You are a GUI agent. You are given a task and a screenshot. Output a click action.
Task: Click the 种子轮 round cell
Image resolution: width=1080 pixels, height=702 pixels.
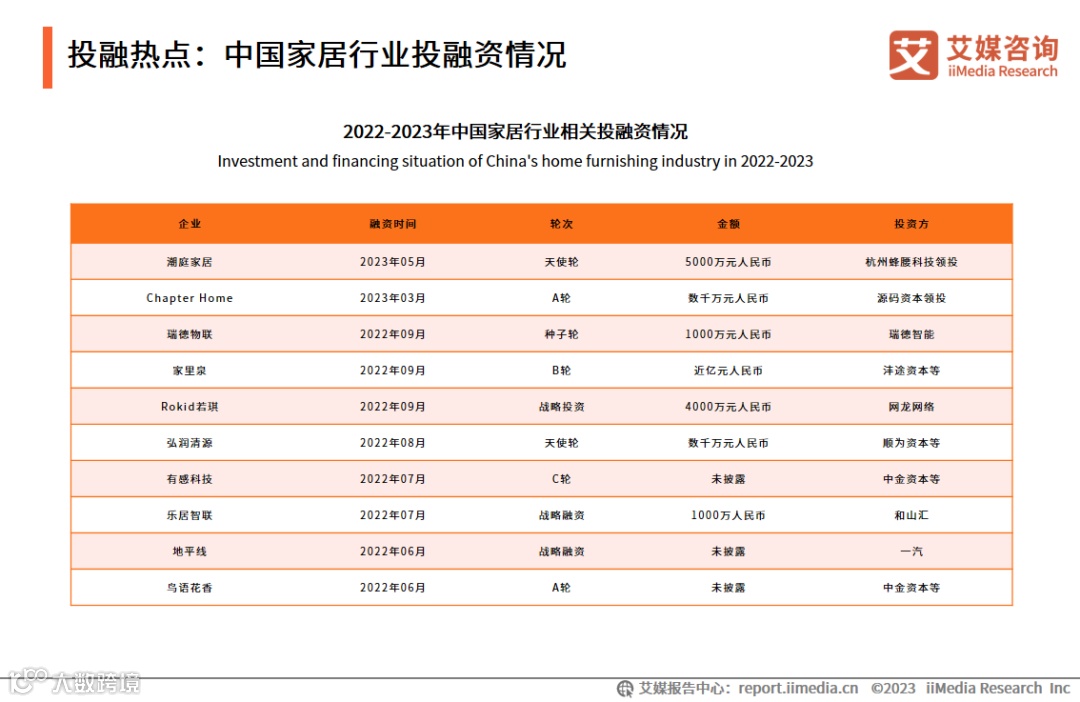tap(561, 334)
